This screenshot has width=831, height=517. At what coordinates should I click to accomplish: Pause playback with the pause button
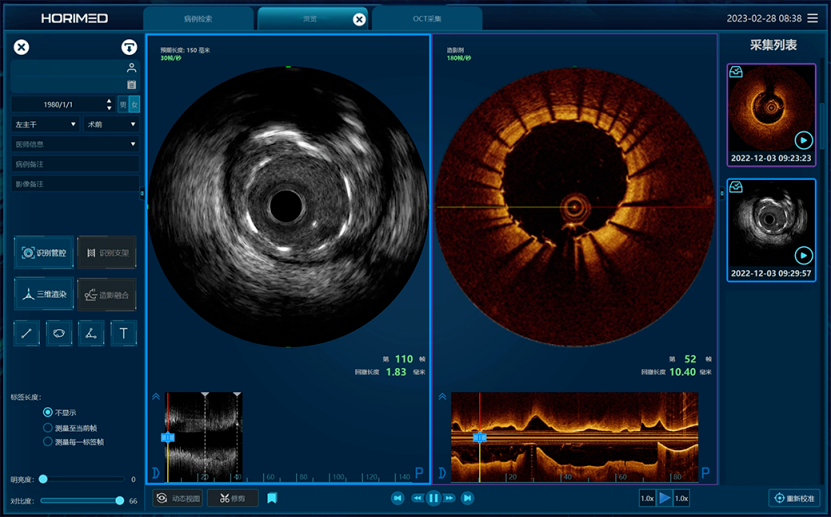click(x=434, y=498)
